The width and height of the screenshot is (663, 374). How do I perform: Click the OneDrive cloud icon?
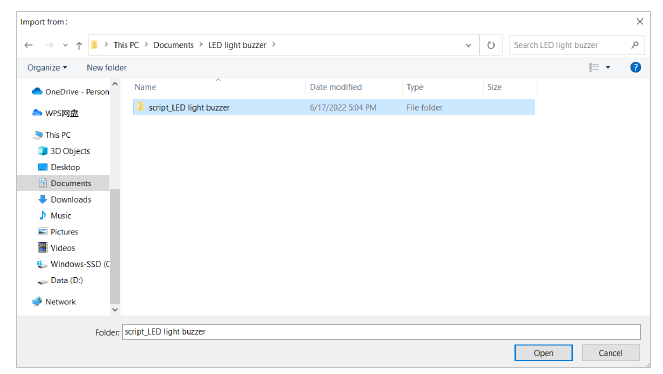coord(37,91)
